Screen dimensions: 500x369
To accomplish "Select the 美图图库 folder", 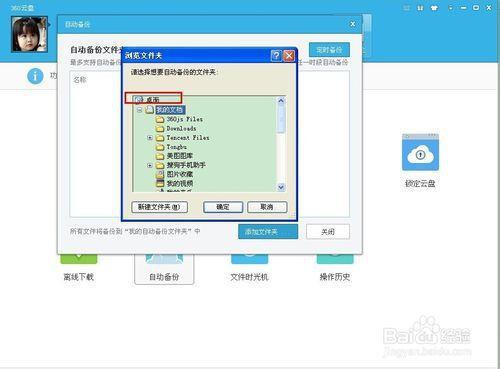I will tap(179, 156).
